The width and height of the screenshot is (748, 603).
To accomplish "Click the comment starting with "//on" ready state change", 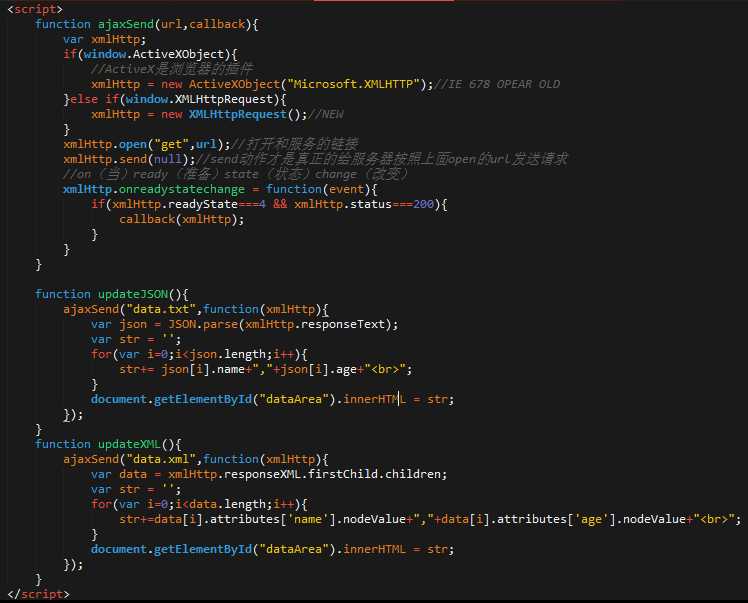I will coord(235,174).
